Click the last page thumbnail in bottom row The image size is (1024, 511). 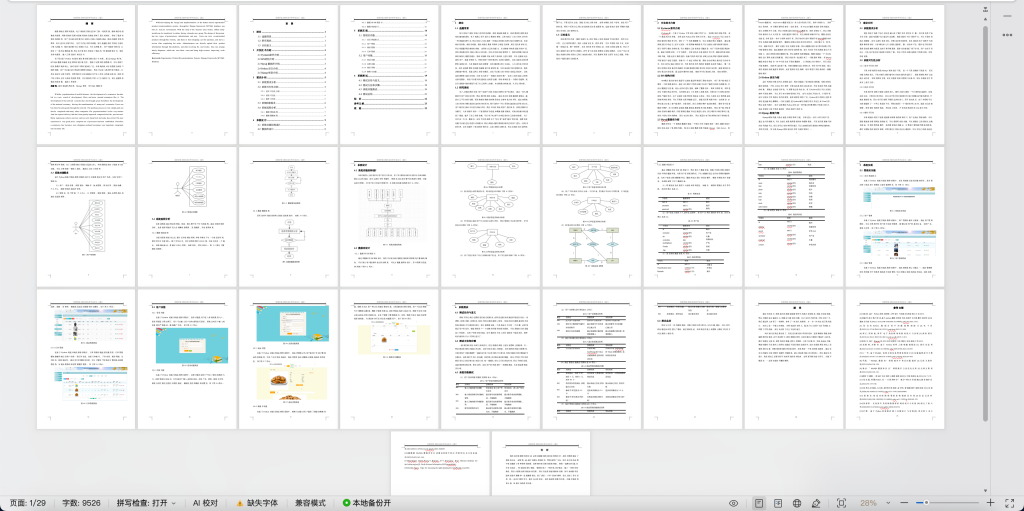[541, 463]
